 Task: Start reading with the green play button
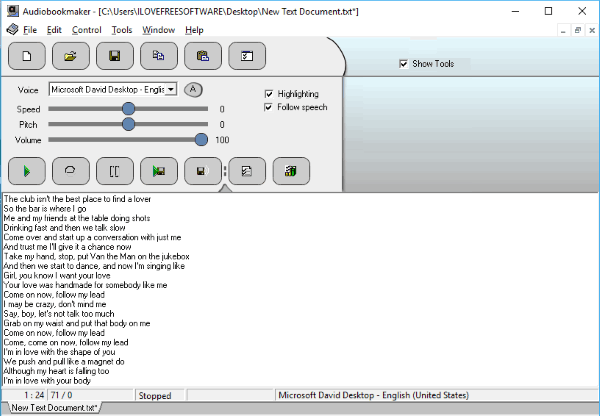pyautogui.click(x=27, y=171)
